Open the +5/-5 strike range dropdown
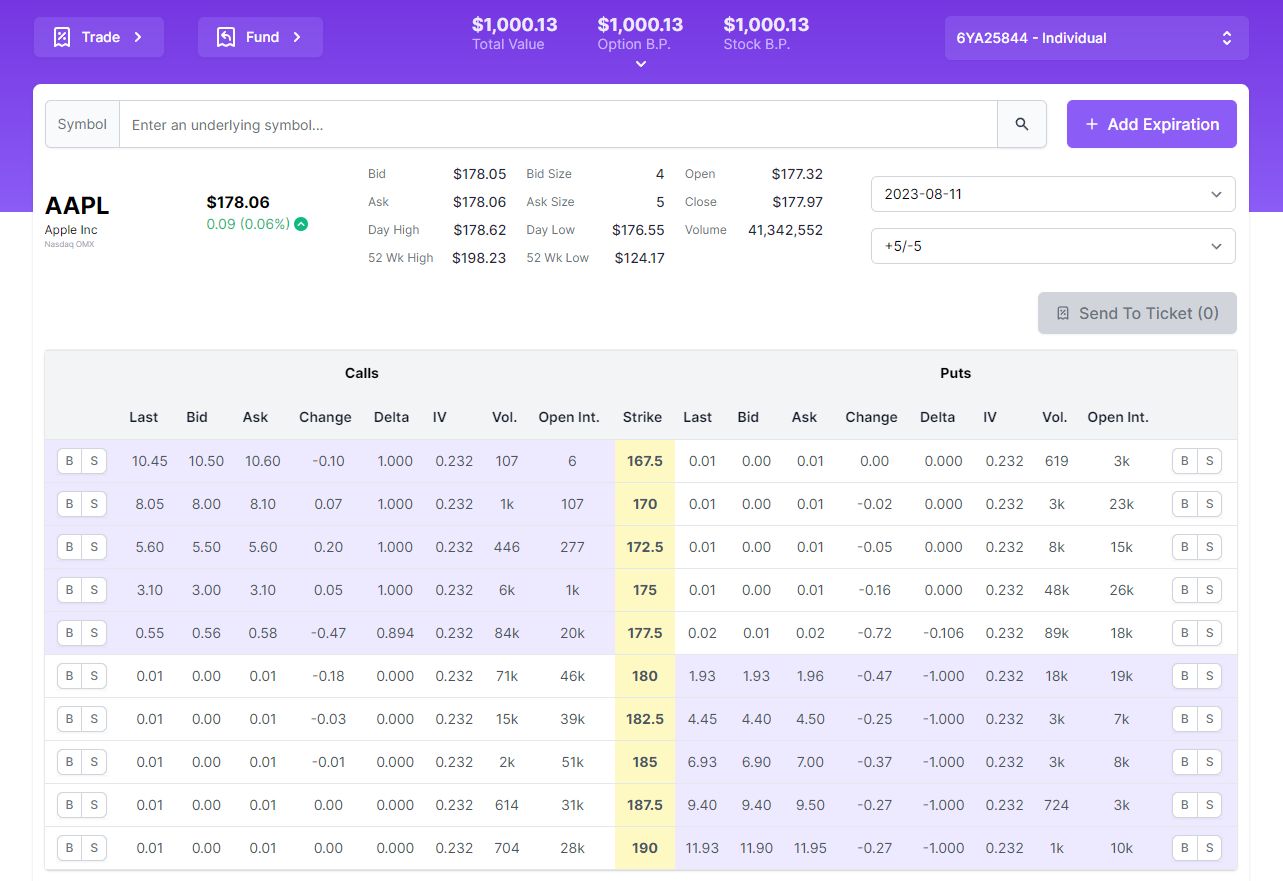 (1052, 246)
